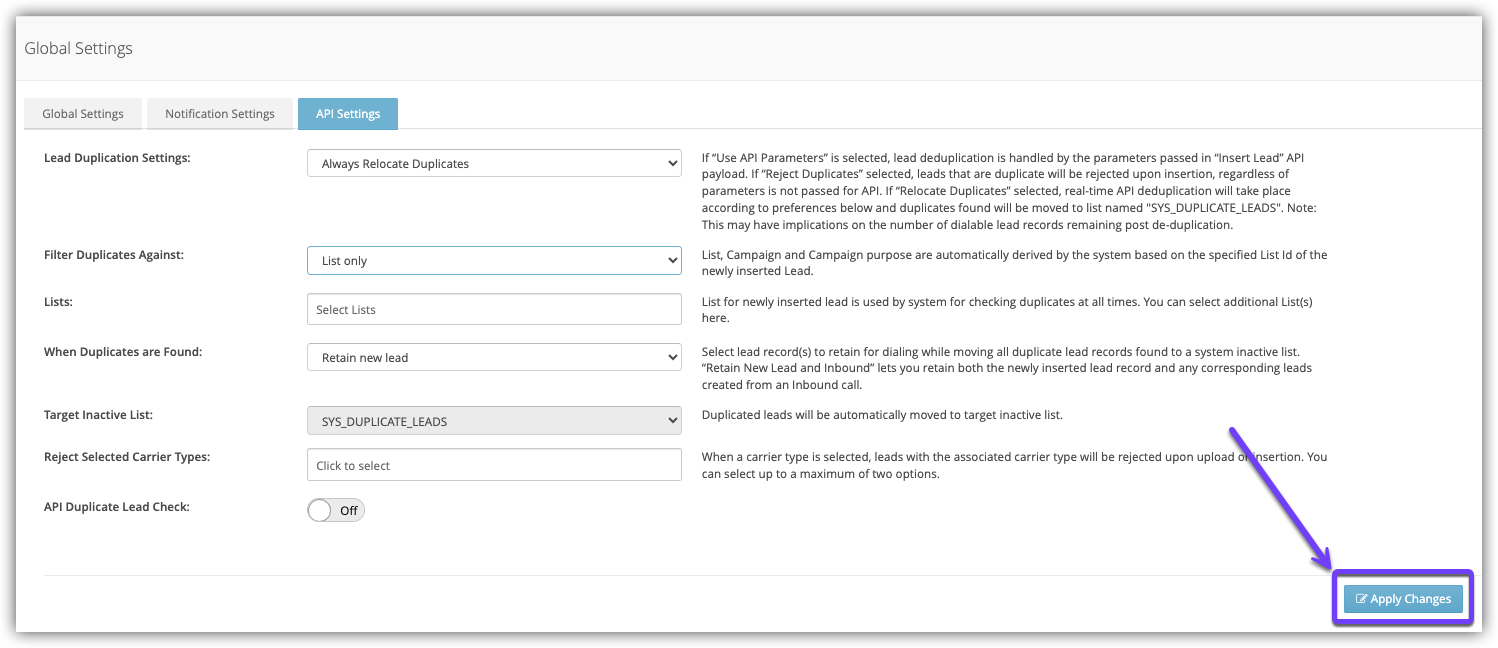
Task: Click the When Duplicates are Found label
Action: 123,352
